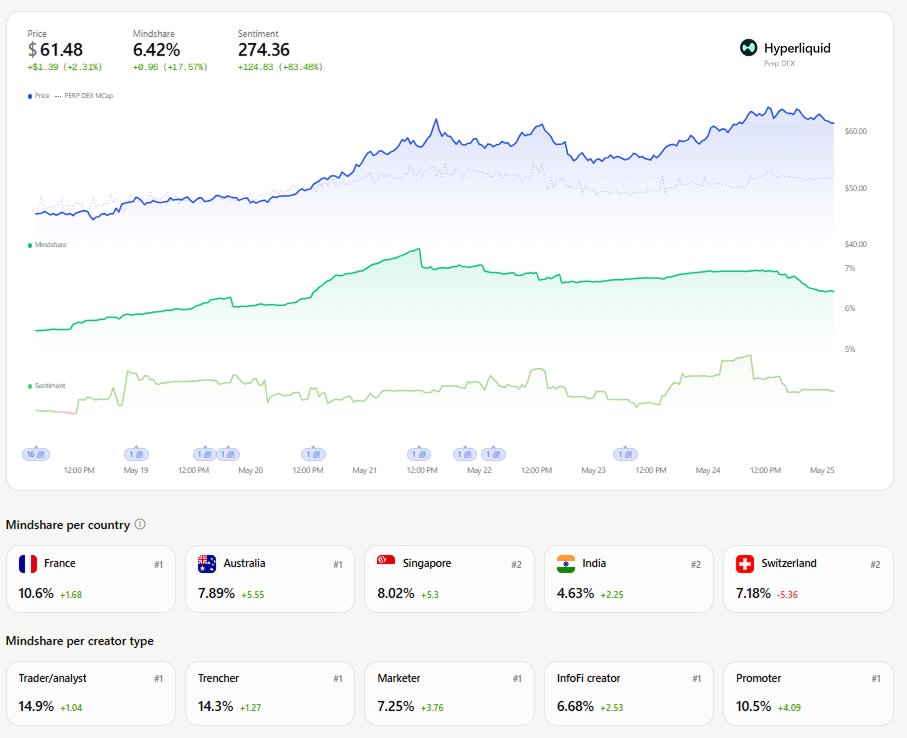Click the $40.00 price axis label
Image resolution: width=907 pixels, height=738 pixels.
(856, 244)
